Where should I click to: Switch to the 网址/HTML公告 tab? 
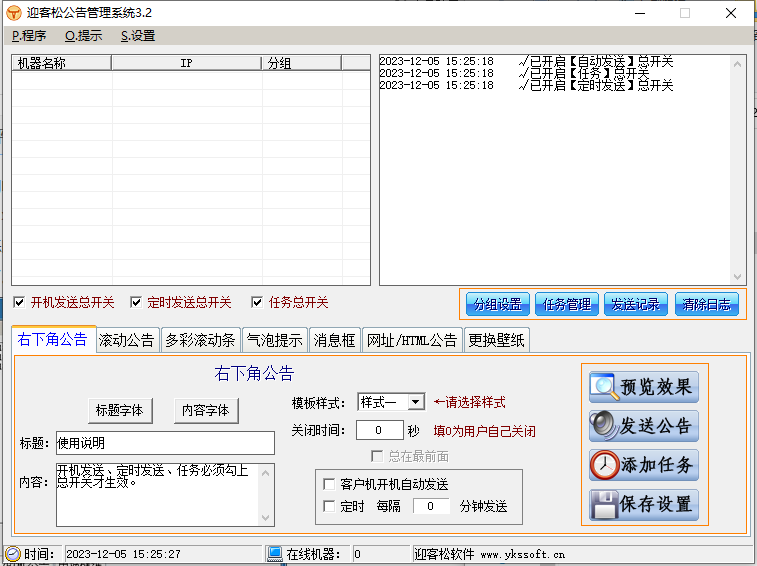412,340
